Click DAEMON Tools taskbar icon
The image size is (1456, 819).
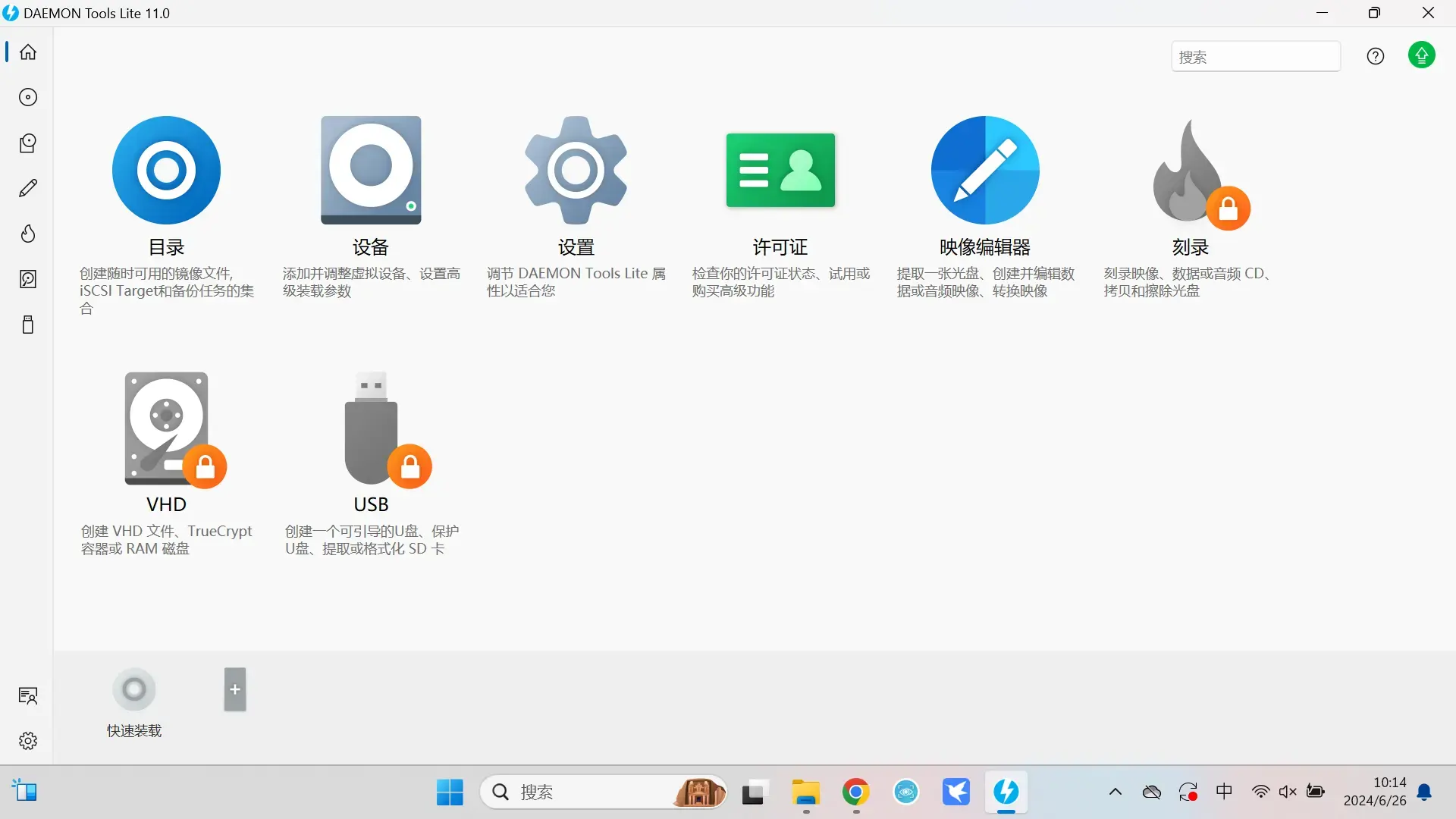tap(1006, 792)
